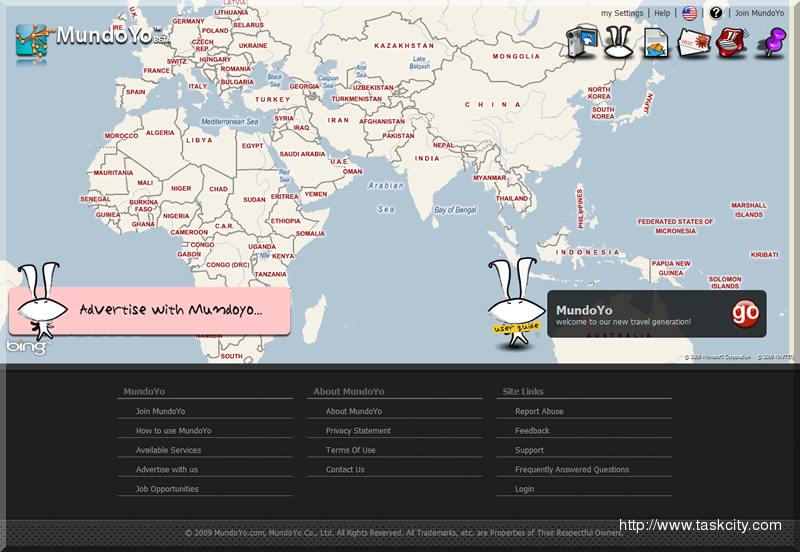Click the US flag language icon
800x552 pixels.
click(x=690, y=13)
